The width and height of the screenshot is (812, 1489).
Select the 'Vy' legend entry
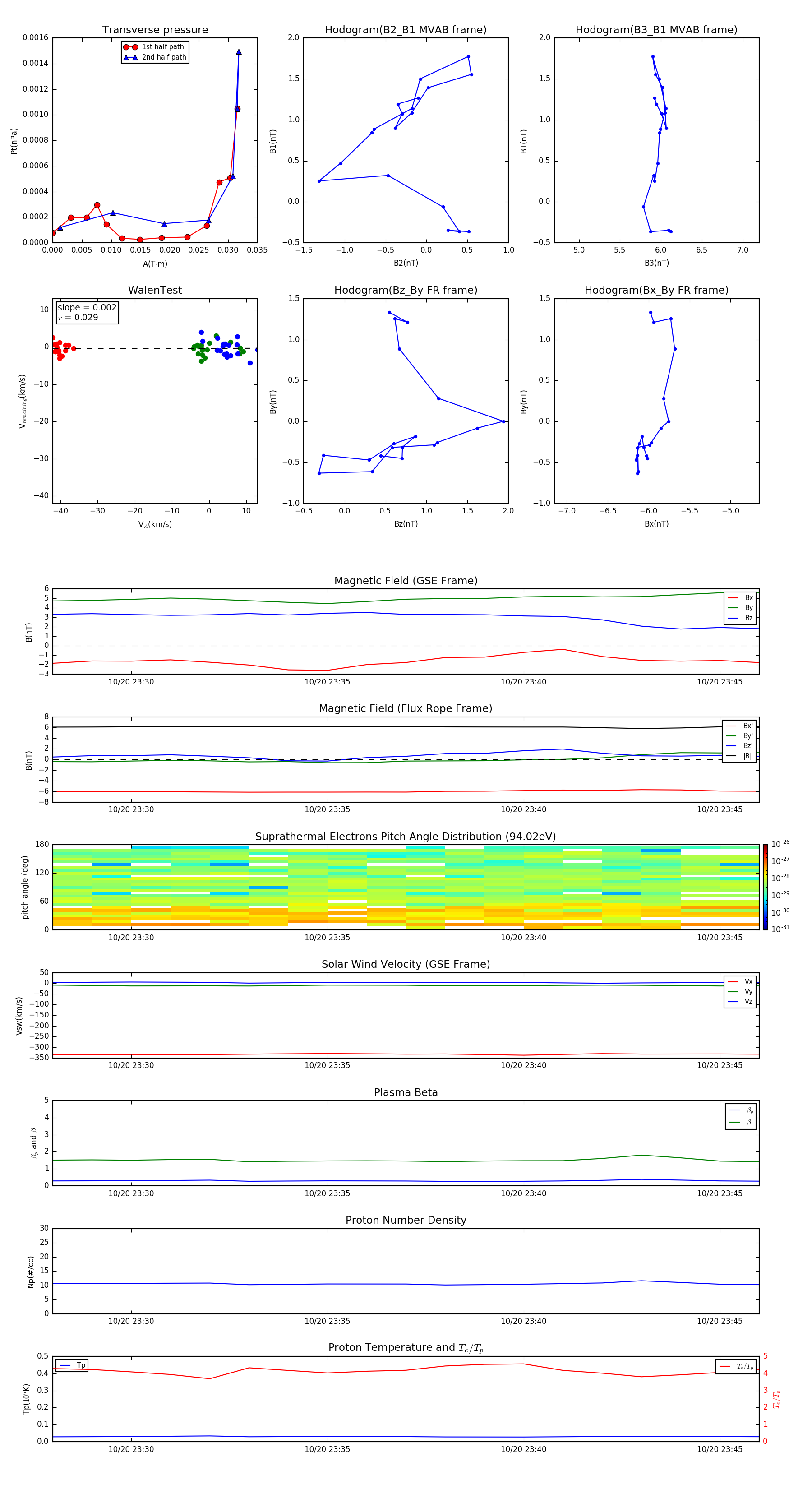740,992
